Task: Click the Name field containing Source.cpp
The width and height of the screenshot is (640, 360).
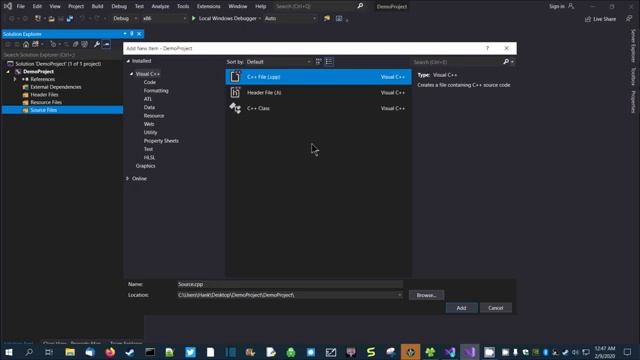Action: tap(290, 284)
